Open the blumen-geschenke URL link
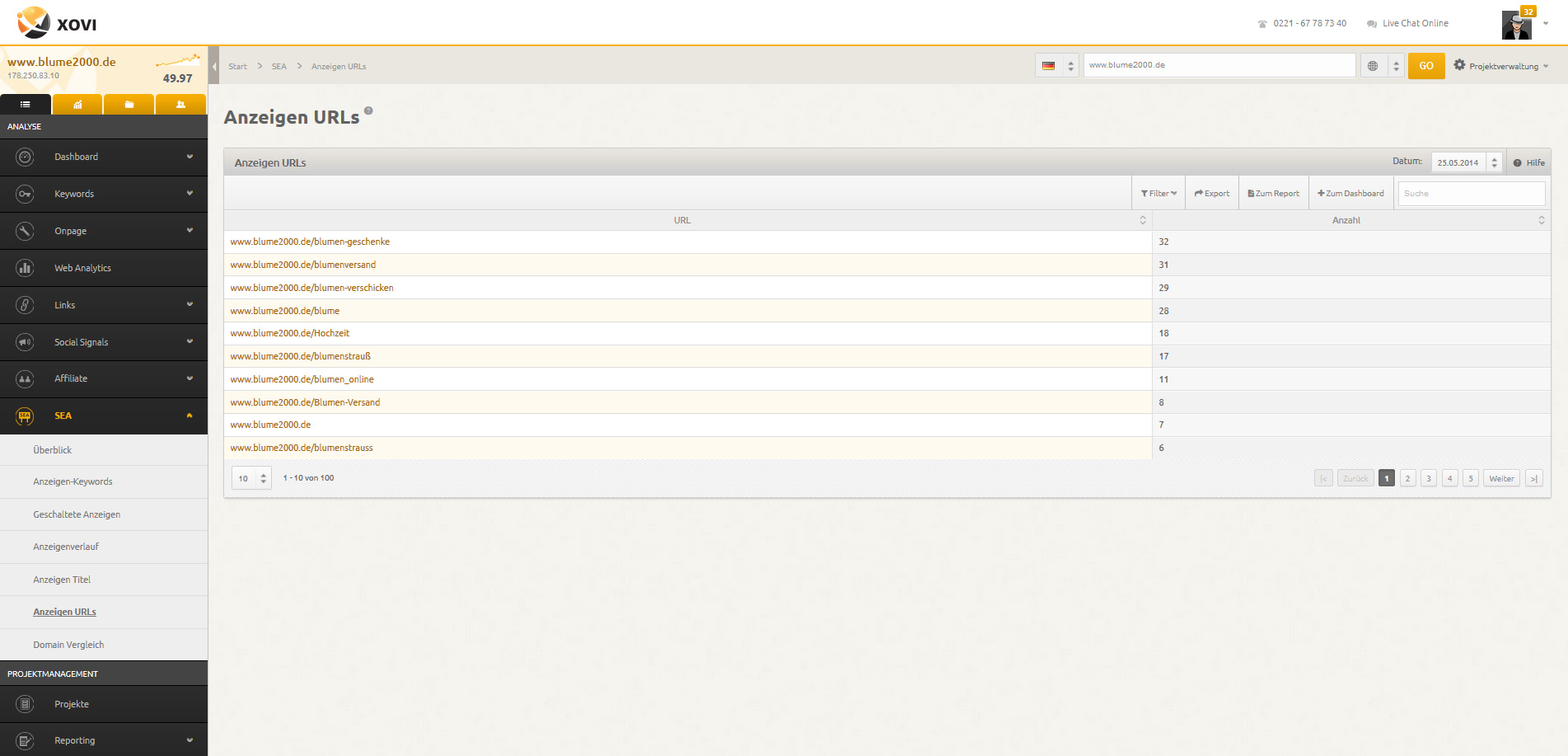The width and height of the screenshot is (1568, 756). (x=310, y=242)
